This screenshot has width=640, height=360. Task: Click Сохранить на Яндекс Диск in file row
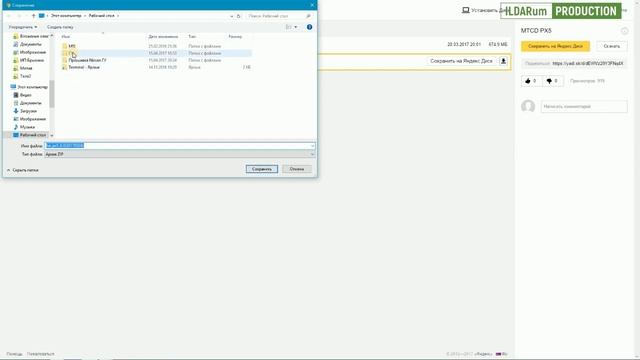click(x=461, y=61)
